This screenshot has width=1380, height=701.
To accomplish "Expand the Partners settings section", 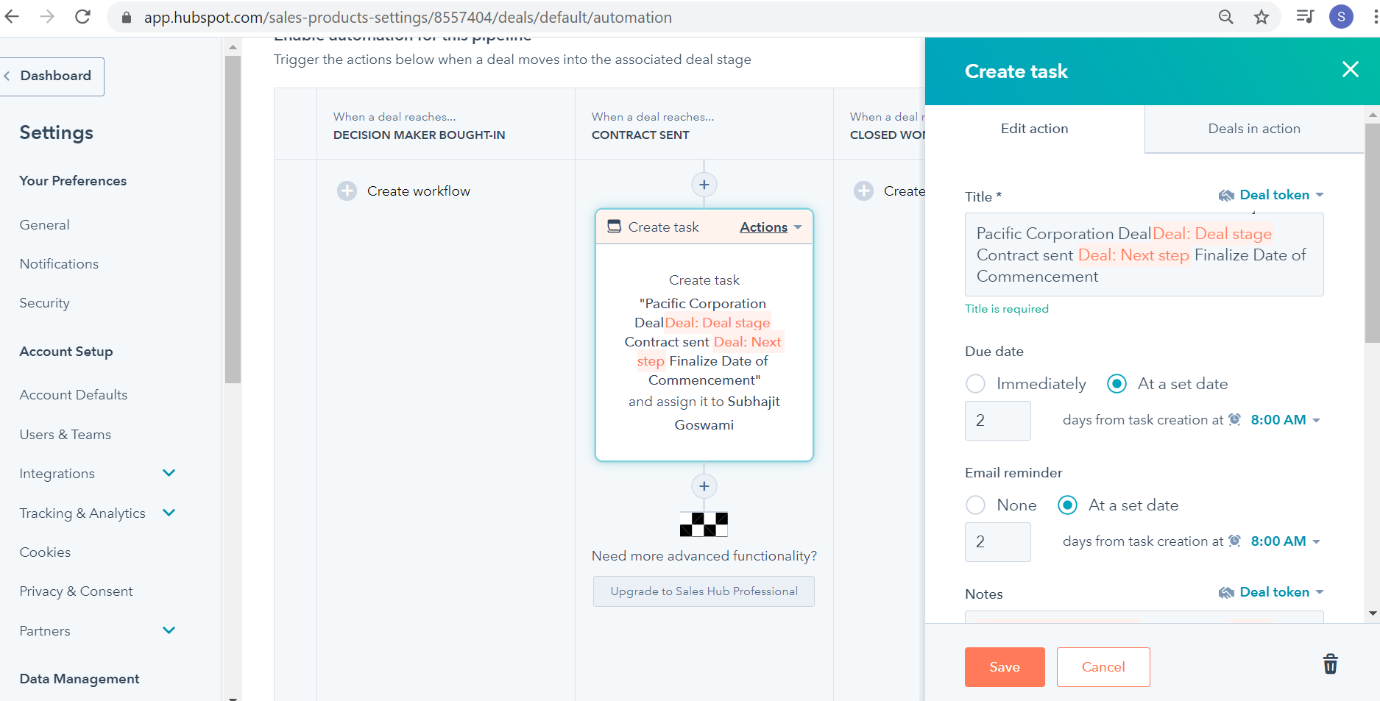I will (x=169, y=631).
